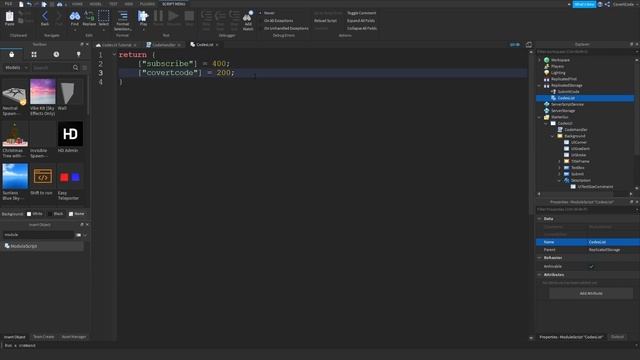
Task: Open the Toolbox Recent clock icon
Action: coord(56,54)
